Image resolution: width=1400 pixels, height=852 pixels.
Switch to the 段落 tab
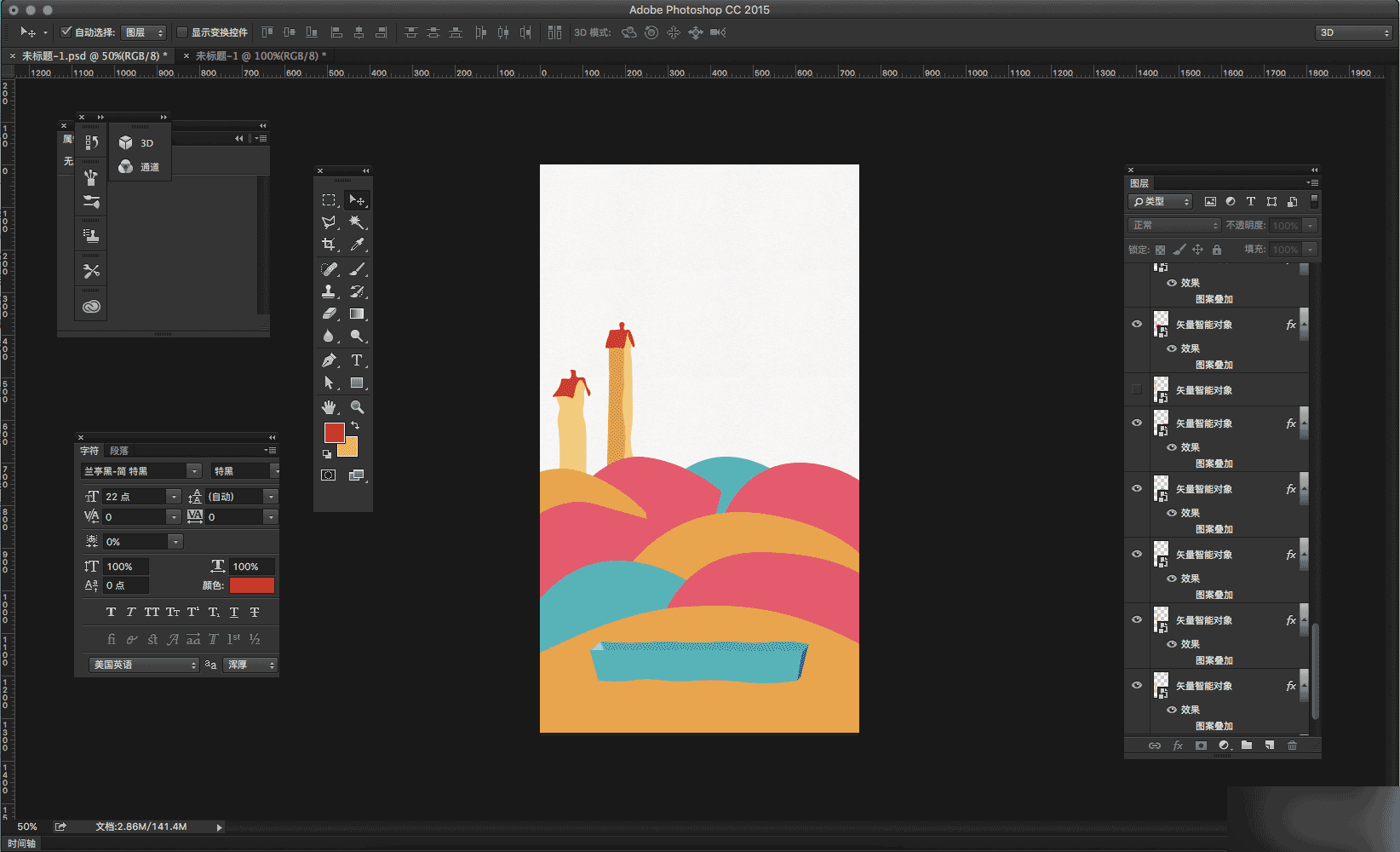(119, 451)
